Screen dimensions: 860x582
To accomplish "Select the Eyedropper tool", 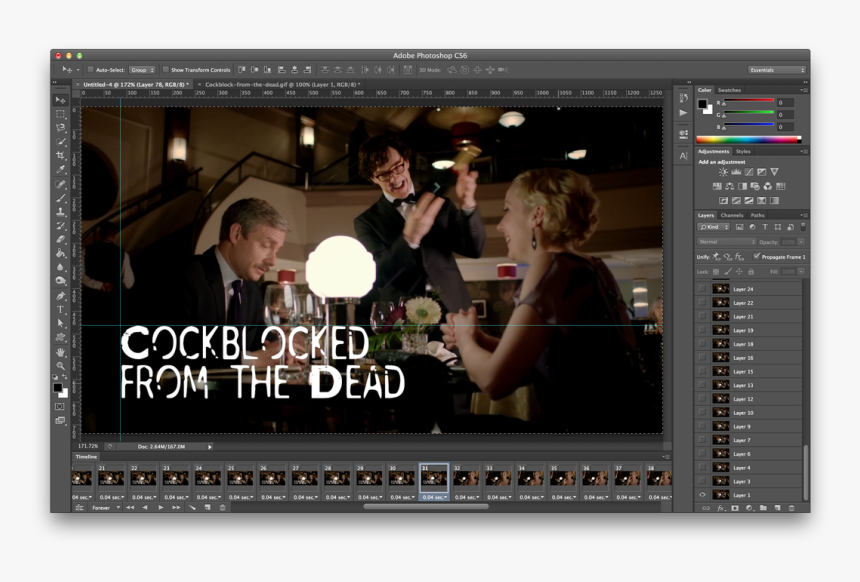I will 60,169.
